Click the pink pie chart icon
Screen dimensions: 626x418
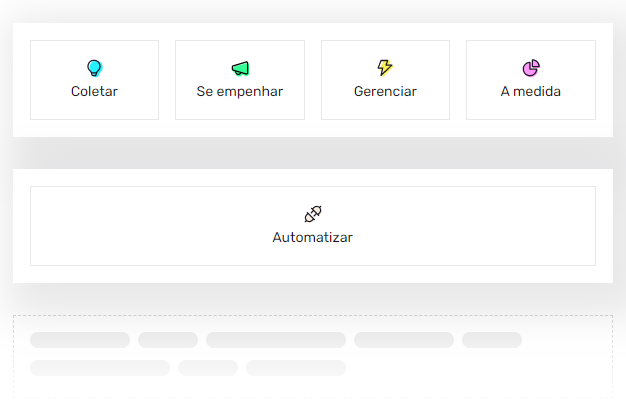pyautogui.click(x=531, y=68)
